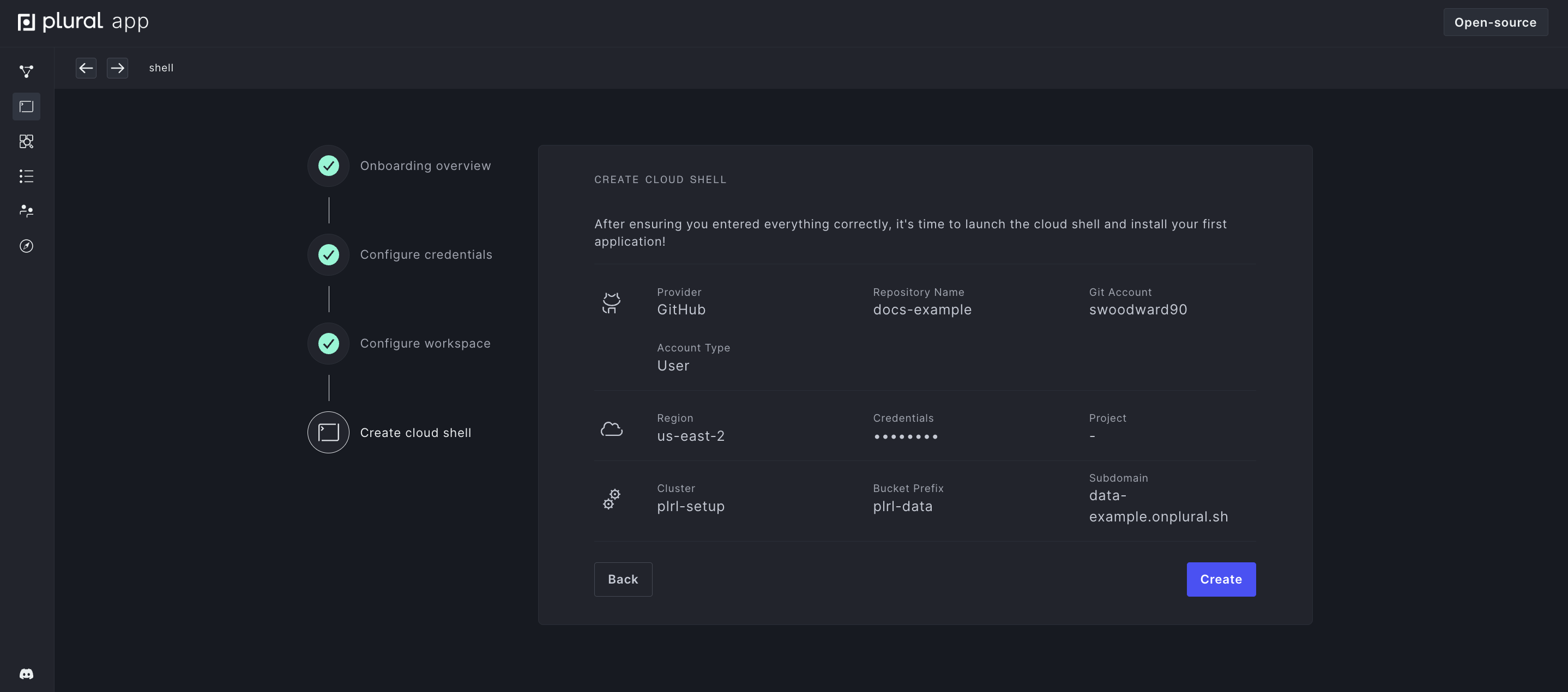Select the cloud shell terminal sidebar icon
Screen dimensions: 1568x692
[x=26, y=106]
